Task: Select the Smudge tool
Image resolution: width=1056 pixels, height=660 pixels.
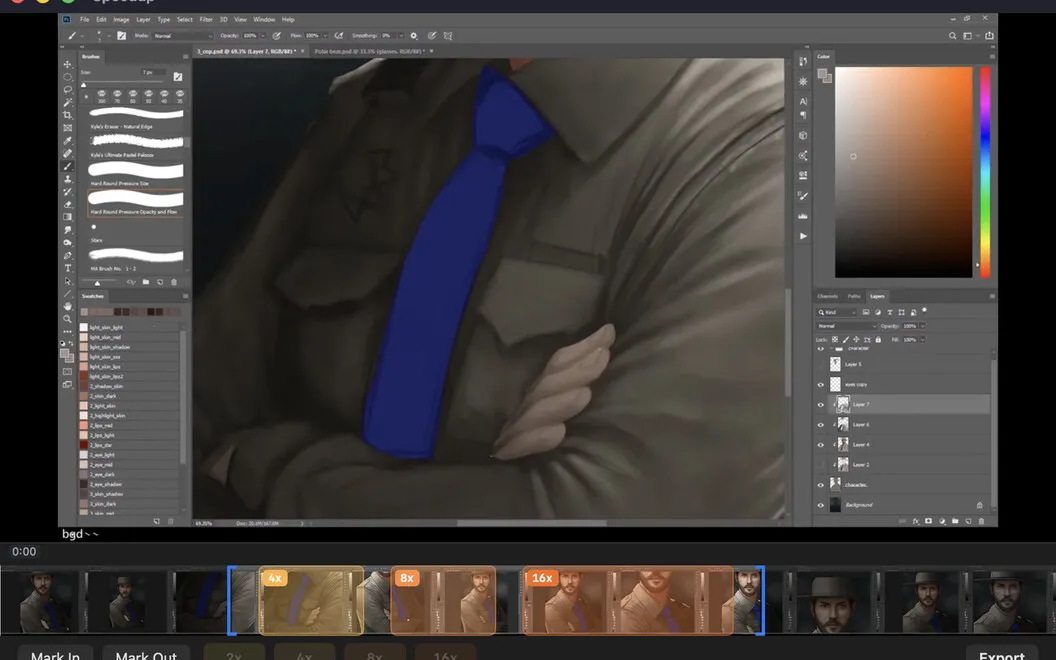Action: click(67, 230)
